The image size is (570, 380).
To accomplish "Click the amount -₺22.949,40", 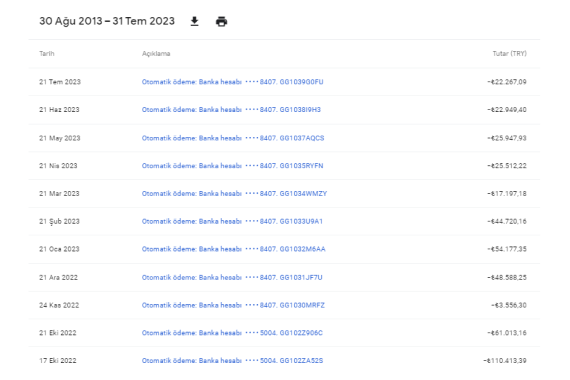I will pyautogui.click(x=507, y=109).
